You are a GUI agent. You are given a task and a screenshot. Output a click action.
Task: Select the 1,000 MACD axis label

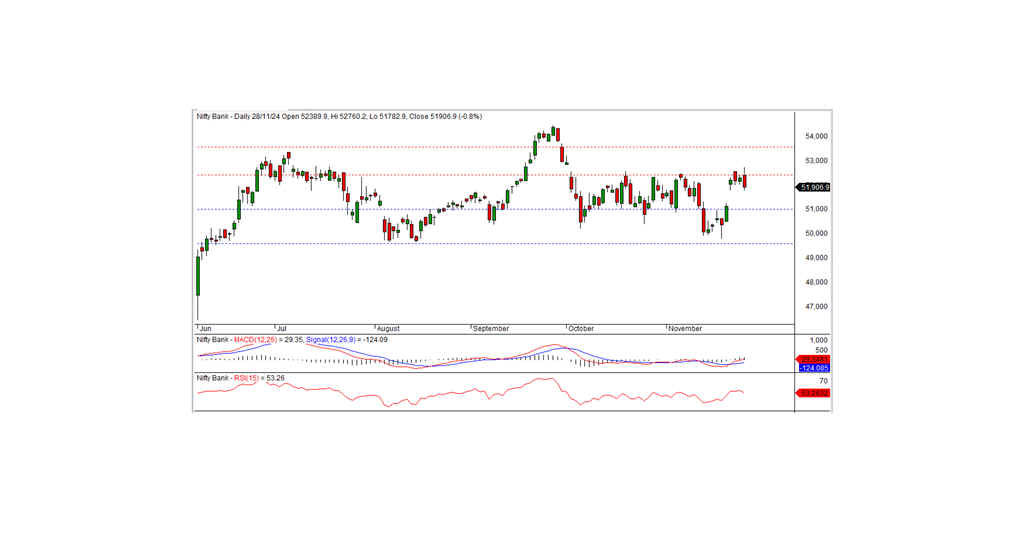point(819,340)
